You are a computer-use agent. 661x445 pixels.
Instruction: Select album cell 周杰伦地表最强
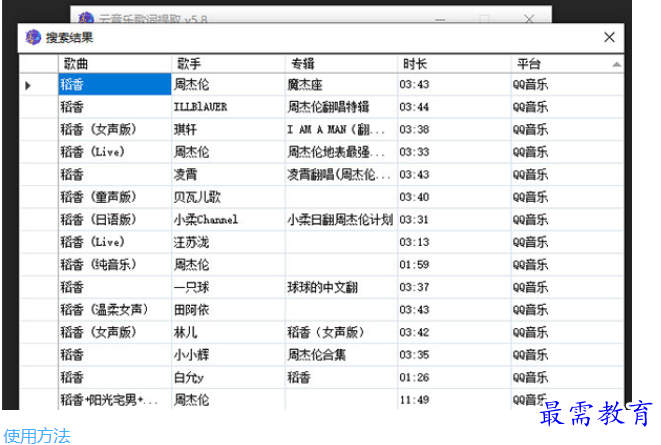pos(341,152)
